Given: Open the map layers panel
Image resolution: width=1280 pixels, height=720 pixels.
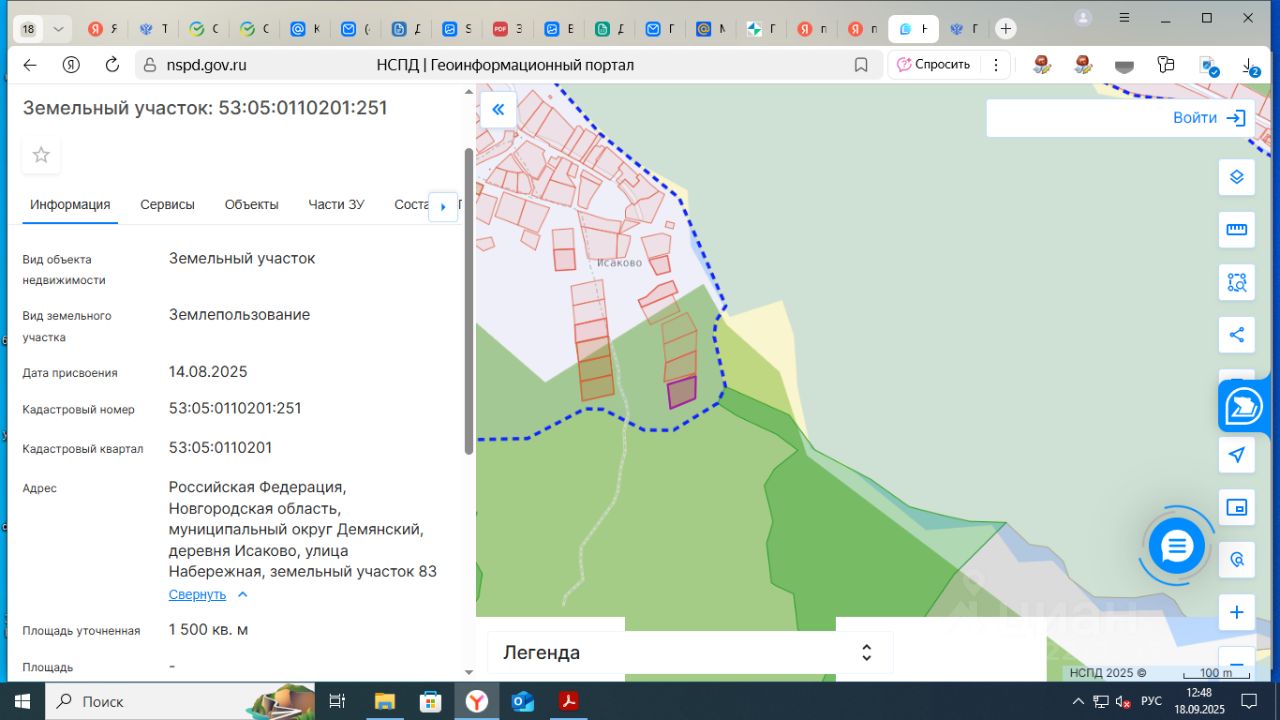Looking at the screenshot, I should pyautogui.click(x=1237, y=177).
